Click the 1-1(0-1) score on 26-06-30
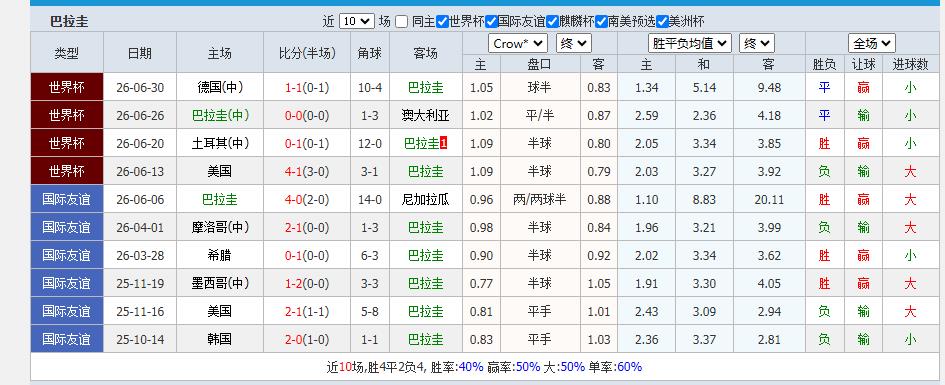945x385 pixels. coord(307,88)
